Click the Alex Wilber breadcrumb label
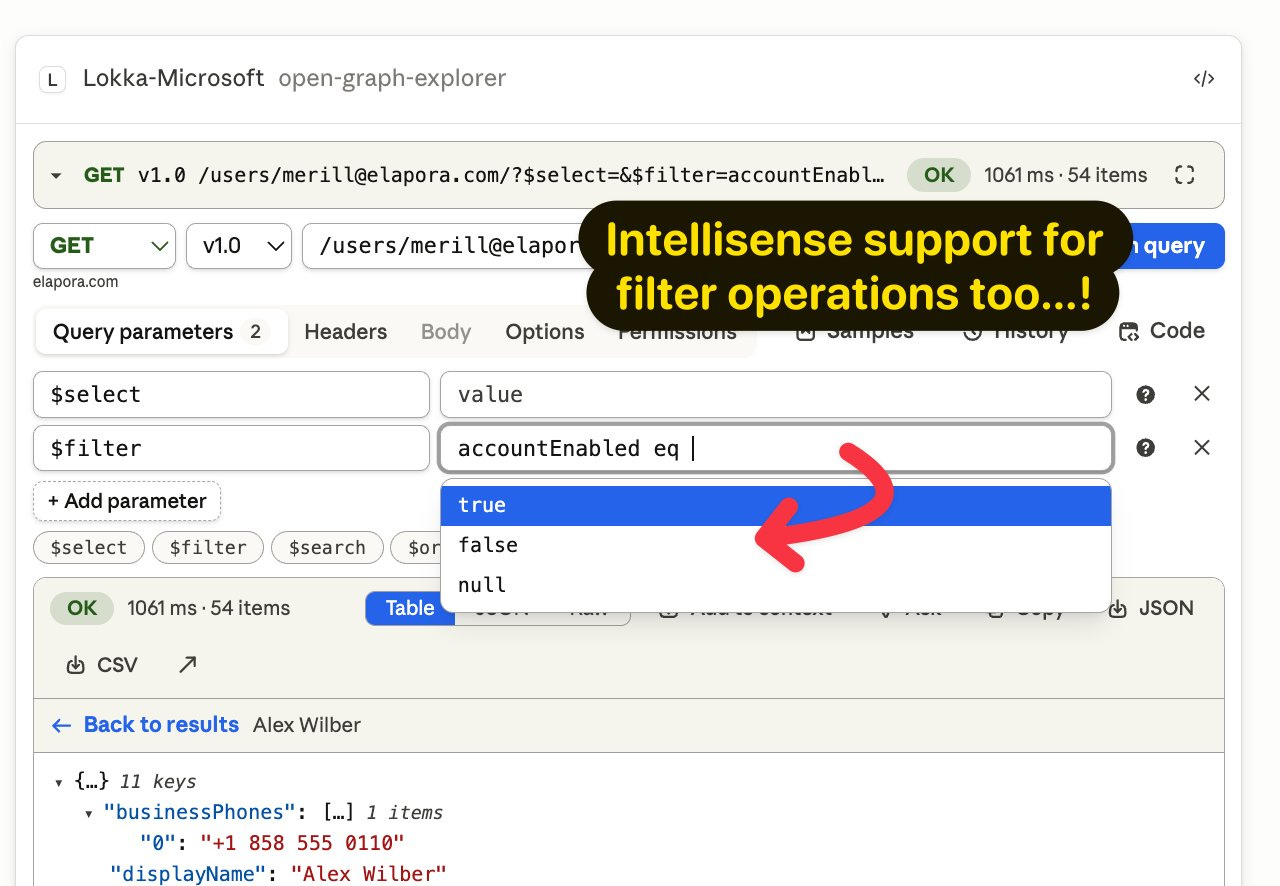Viewport: 1280px width, 886px height. point(307,725)
